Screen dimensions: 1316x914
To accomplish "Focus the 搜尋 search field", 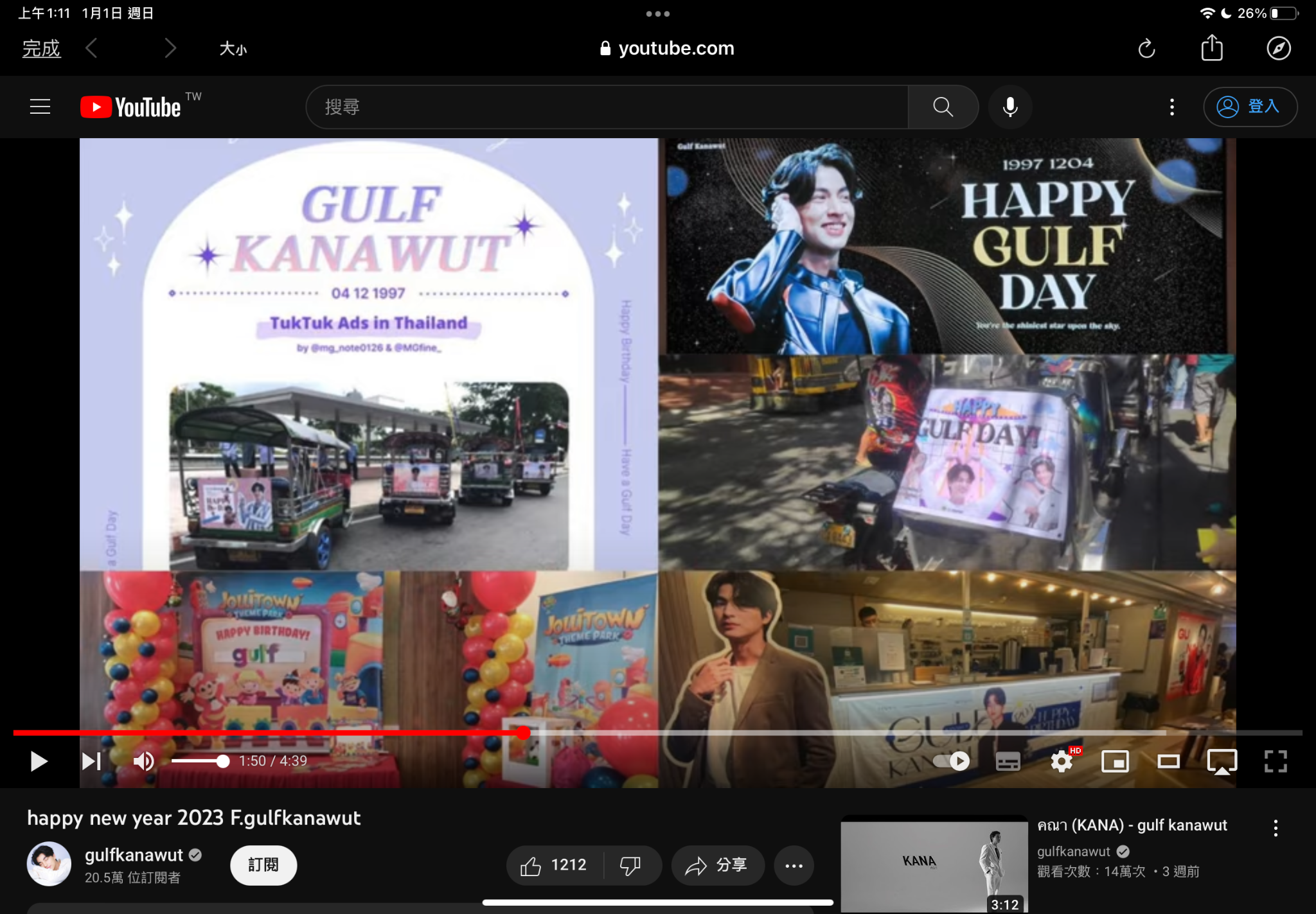I will pyautogui.click(x=607, y=107).
